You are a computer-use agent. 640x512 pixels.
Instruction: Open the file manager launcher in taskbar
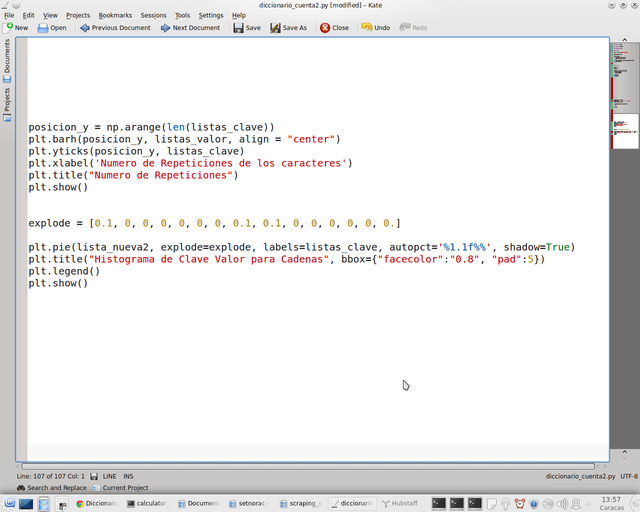[x=44, y=503]
